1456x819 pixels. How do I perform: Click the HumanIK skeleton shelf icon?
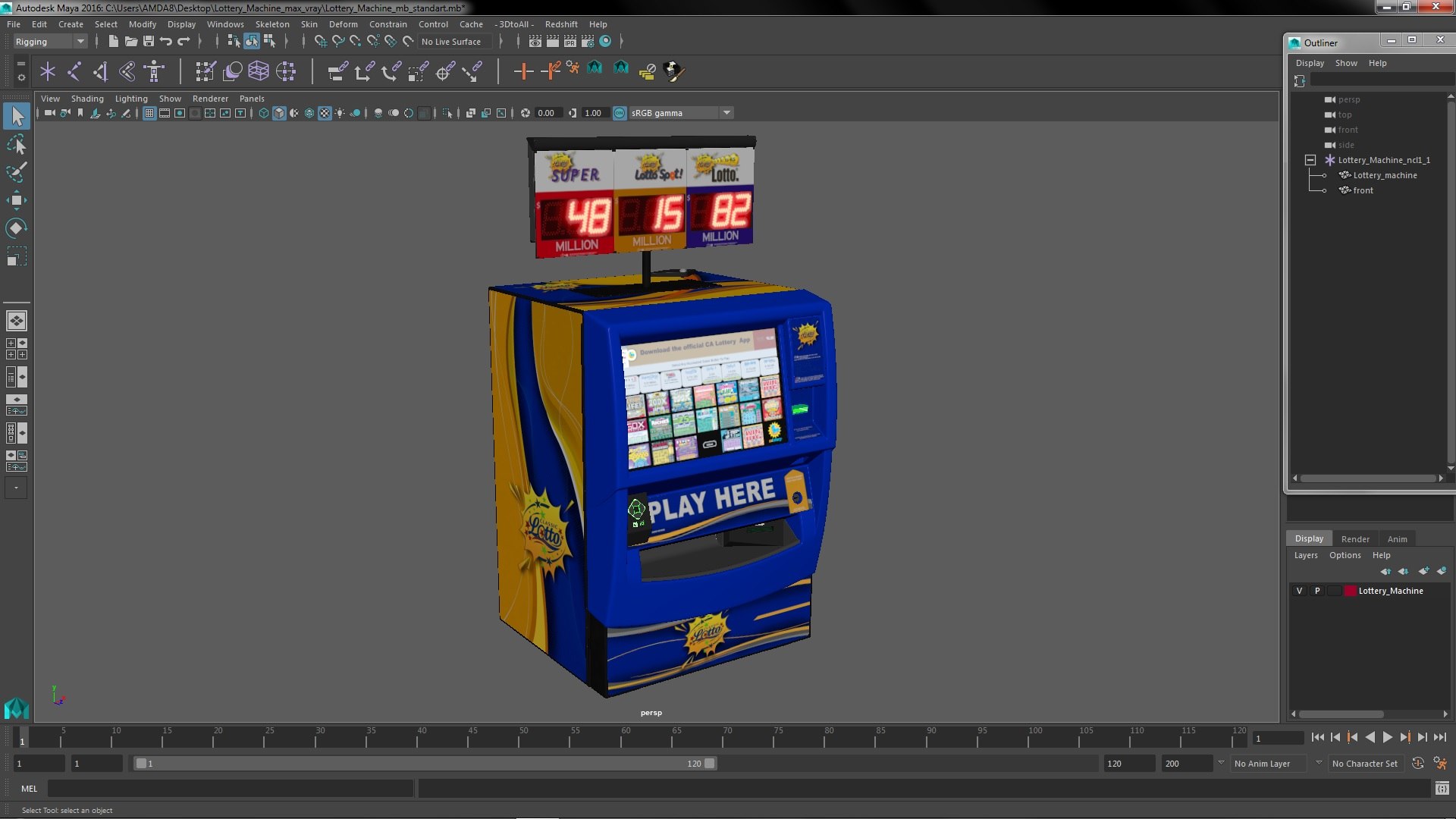point(154,71)
